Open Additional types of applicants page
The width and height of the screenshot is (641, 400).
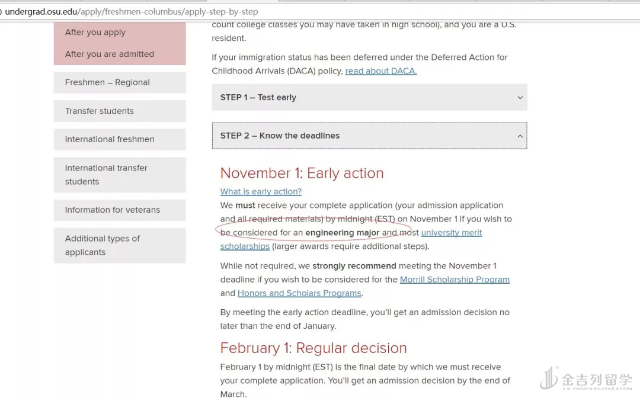click(103, 245)
